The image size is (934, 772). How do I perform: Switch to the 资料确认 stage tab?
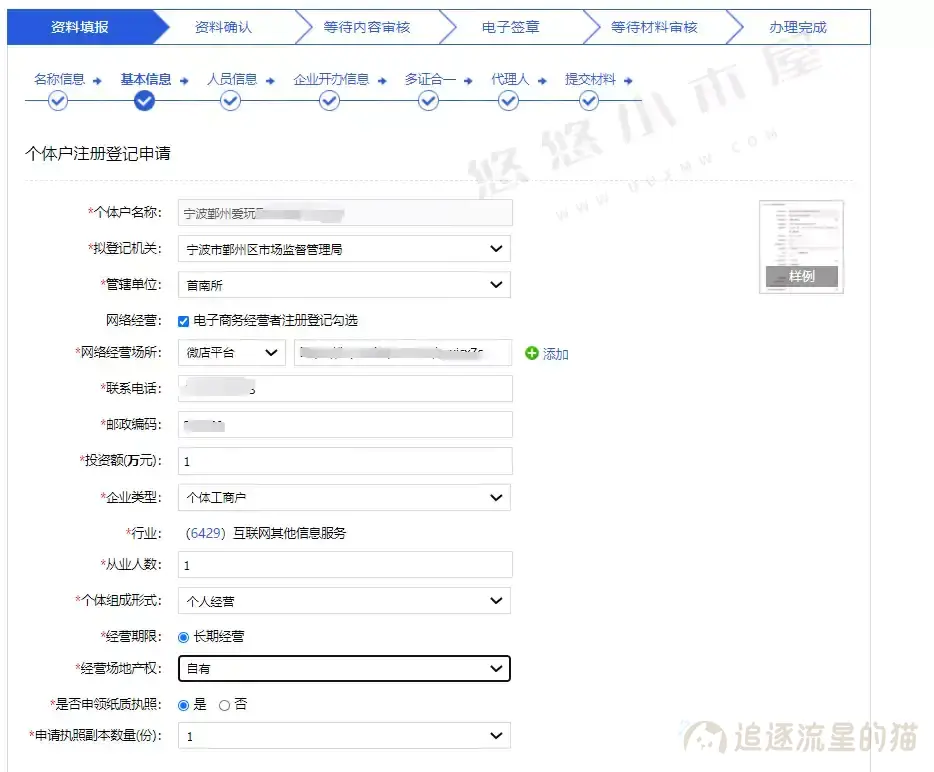[223, 27]
